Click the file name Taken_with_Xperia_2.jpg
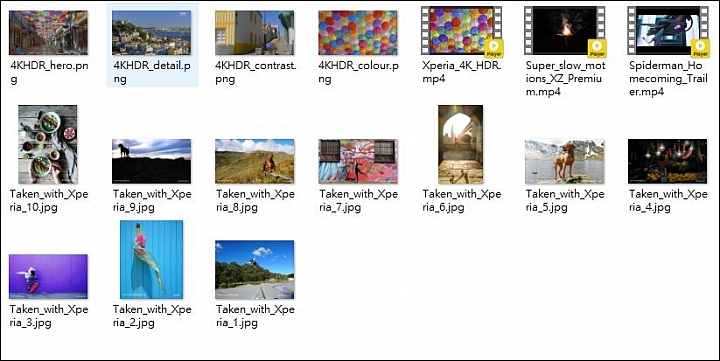Viewport: 720px width, 361px height. click(x=152, y=316)
